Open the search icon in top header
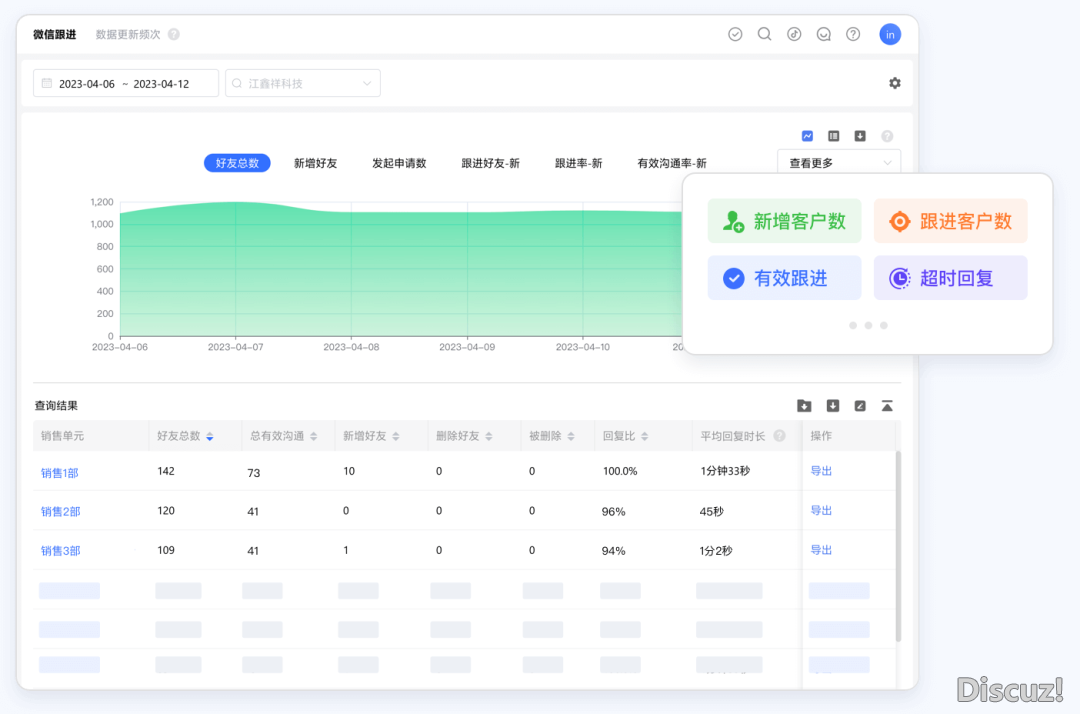The height and width of the screenshot is (714, 1080). (765, 34)
